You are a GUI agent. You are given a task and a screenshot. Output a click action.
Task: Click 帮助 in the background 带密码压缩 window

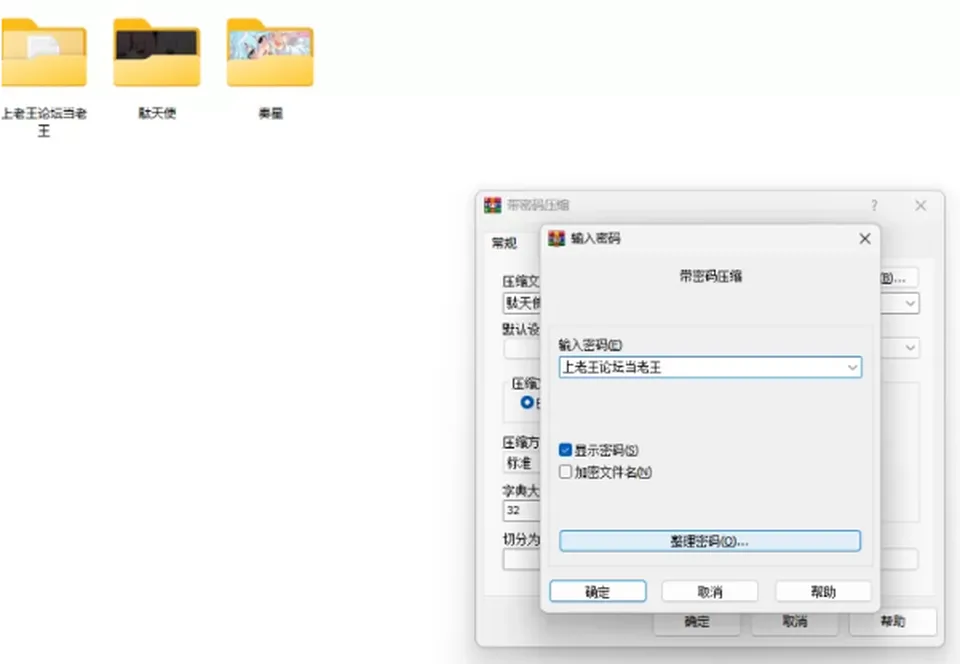pos(893,622)
